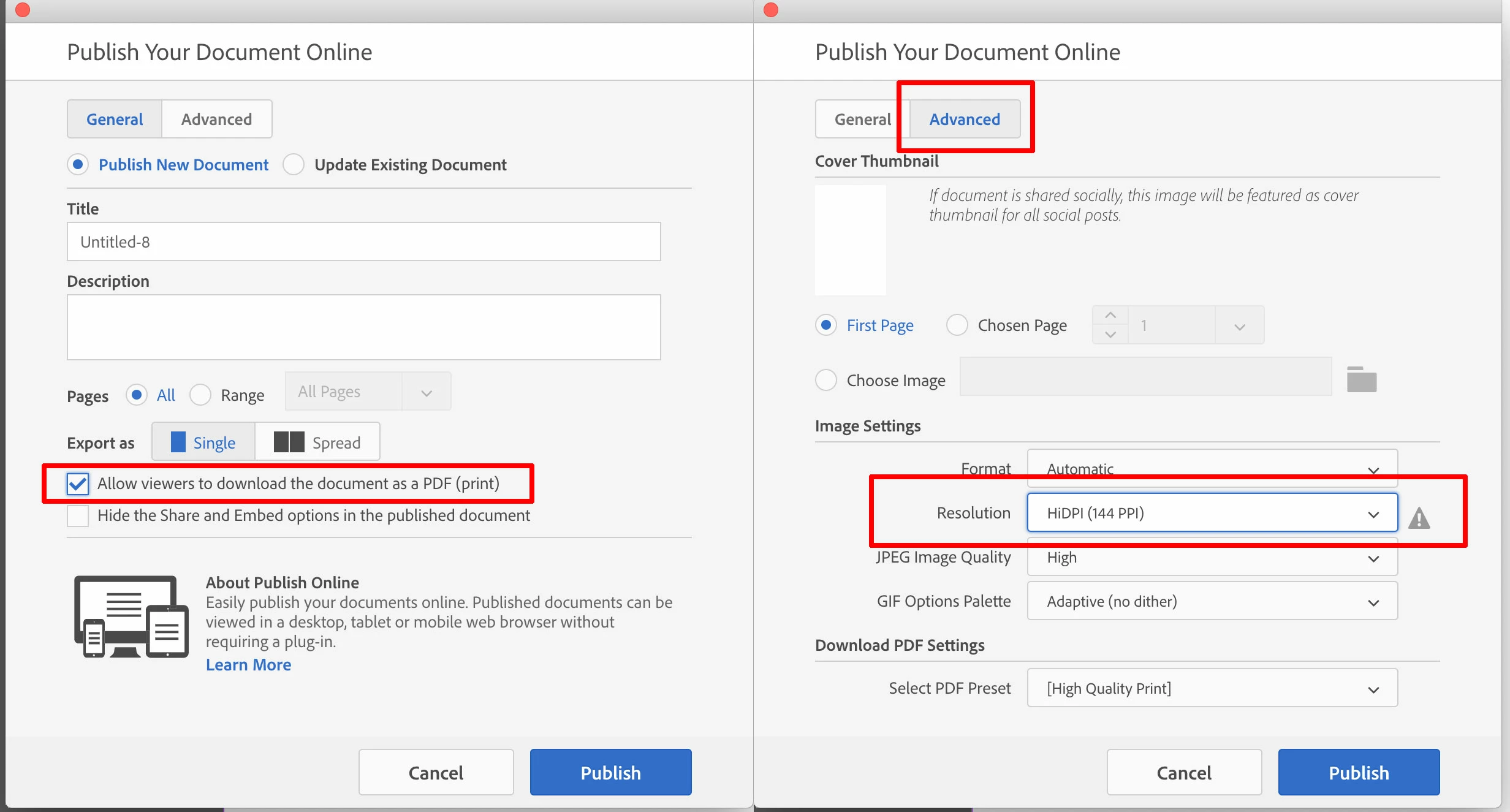Screen dimensions: 1510x812
Task: Choose Spread export option
Action: tap(317, 442)
